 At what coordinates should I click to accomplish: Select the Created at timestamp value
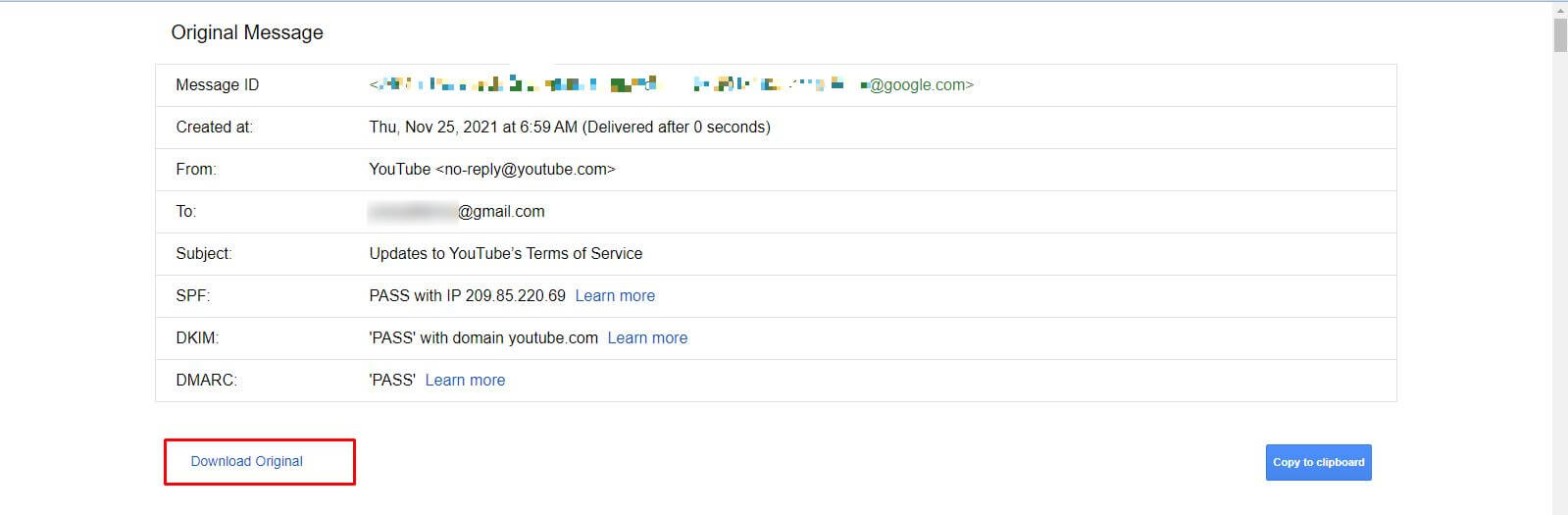click(570, 127)
